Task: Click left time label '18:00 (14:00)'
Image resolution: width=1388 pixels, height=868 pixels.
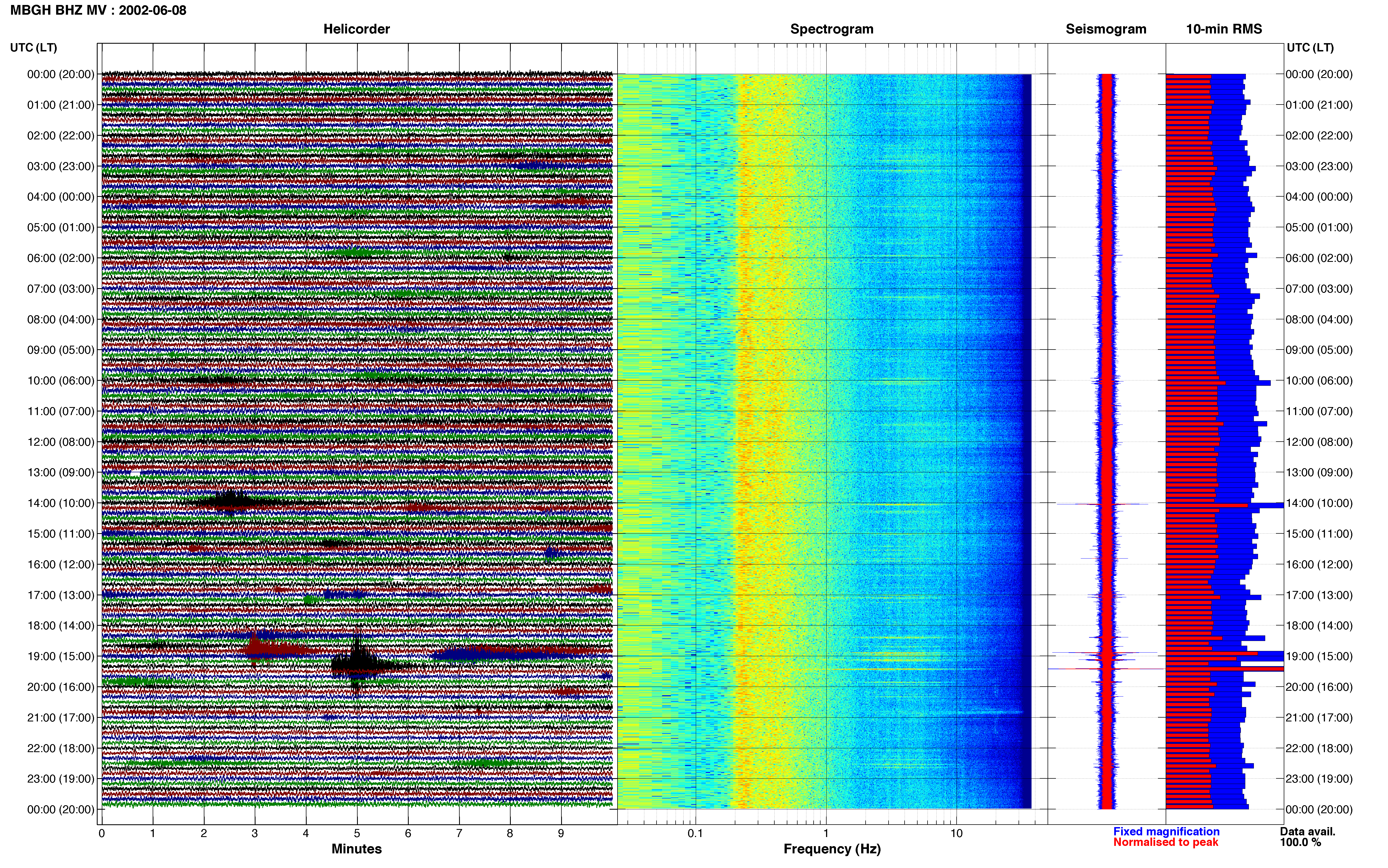Action: (x=61, y=625)
